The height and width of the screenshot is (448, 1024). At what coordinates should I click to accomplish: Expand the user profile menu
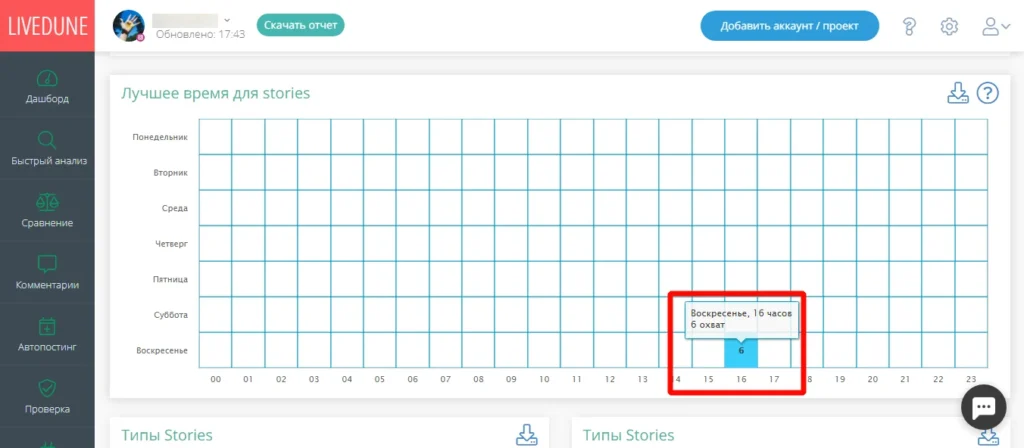(997, 27)
